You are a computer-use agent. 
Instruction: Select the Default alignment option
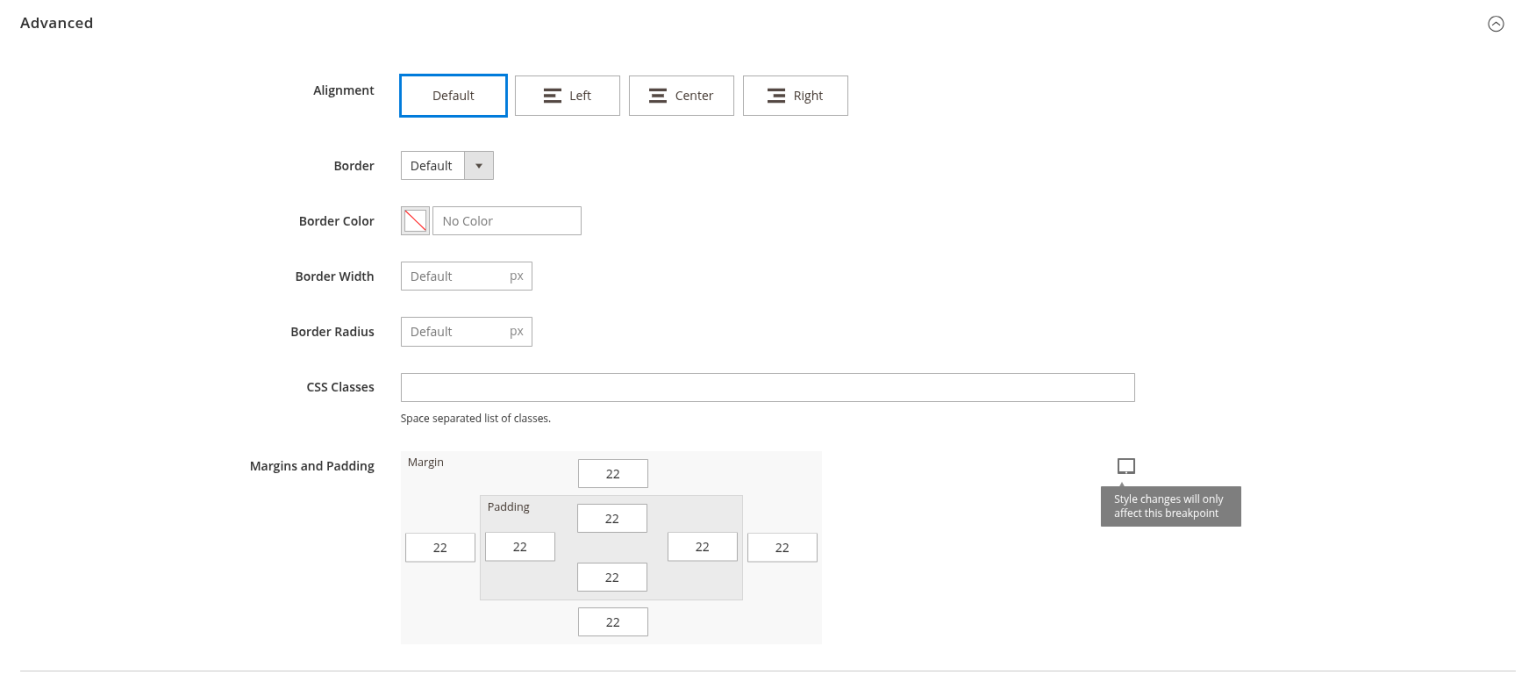click(453, 95)
